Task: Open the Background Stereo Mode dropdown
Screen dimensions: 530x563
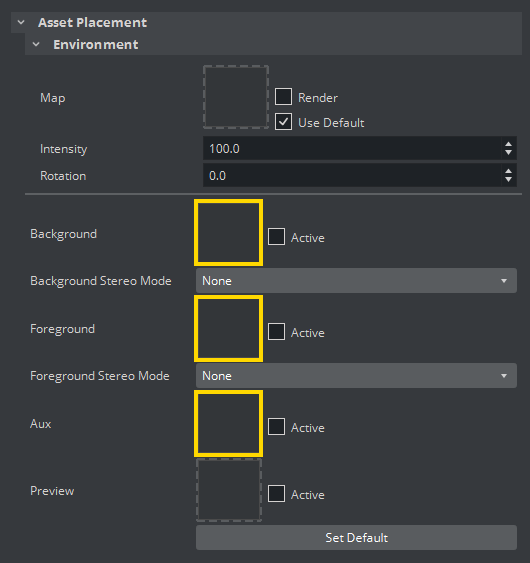Action: pyautogui.click(x=356, y=280)
